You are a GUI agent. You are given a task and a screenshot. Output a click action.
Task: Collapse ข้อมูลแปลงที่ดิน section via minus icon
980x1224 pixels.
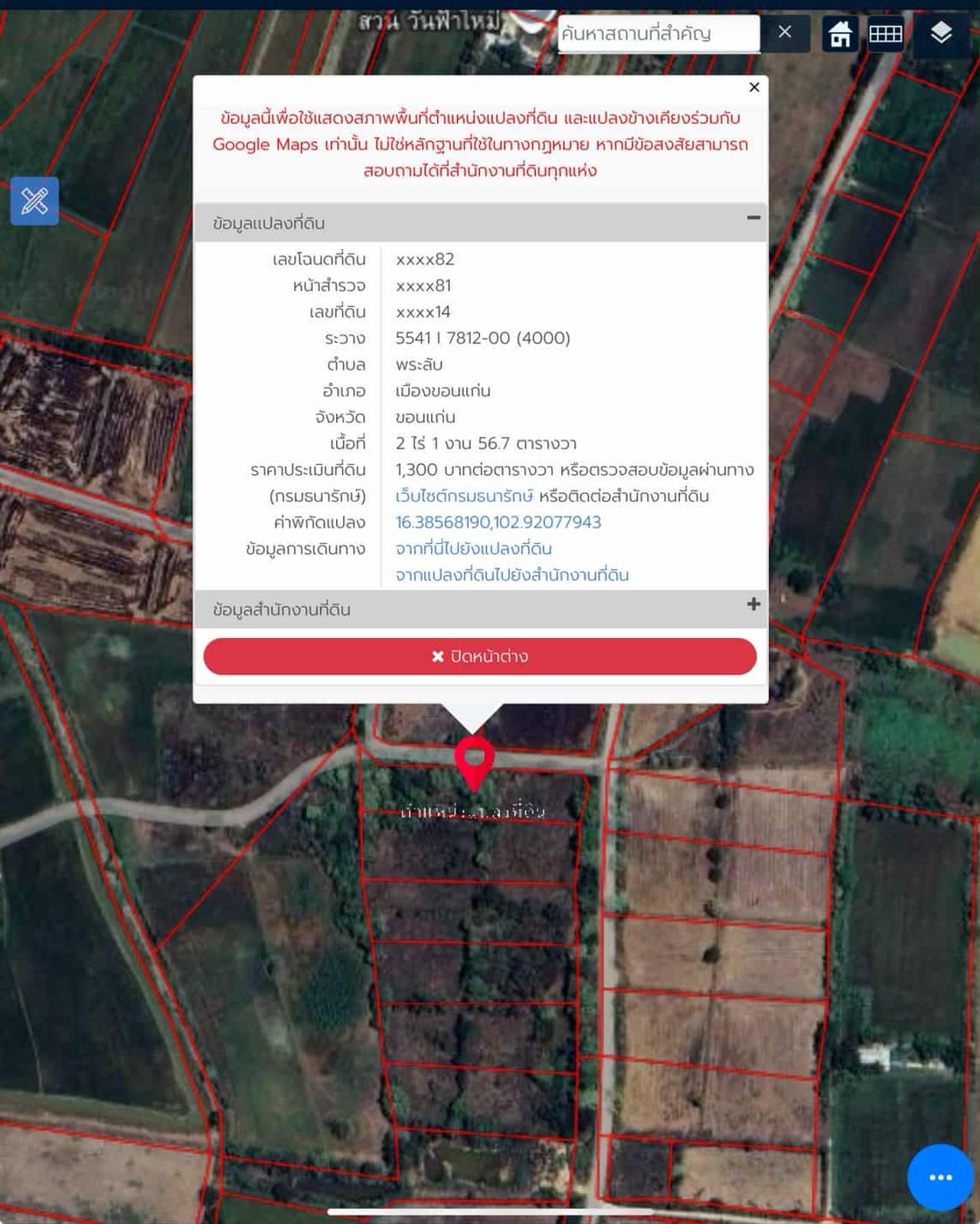(x=753, y=218)
